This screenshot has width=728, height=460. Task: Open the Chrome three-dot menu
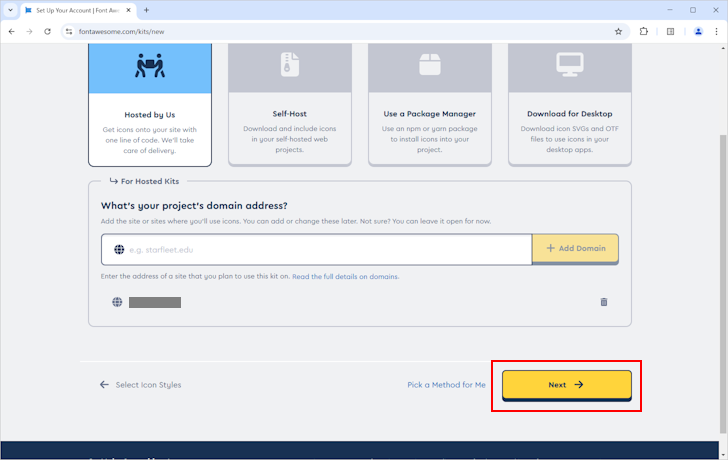[717, 31]
